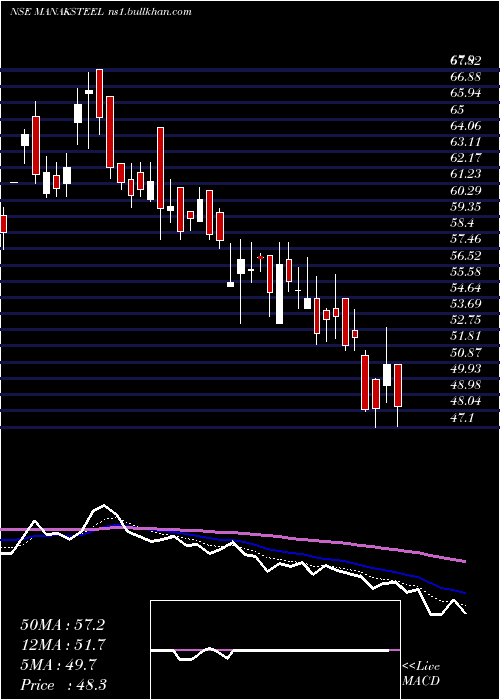Click the last red candlestick on the right
The height and width of the screenshot is (700, 500).
[398, 385]
